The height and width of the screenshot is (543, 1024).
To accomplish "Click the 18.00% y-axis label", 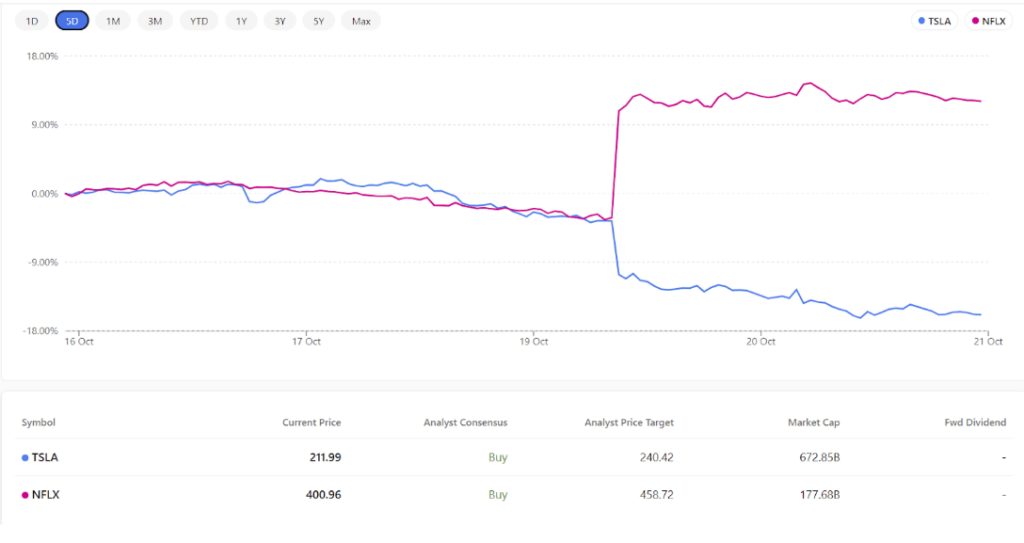I will (42, 56).
